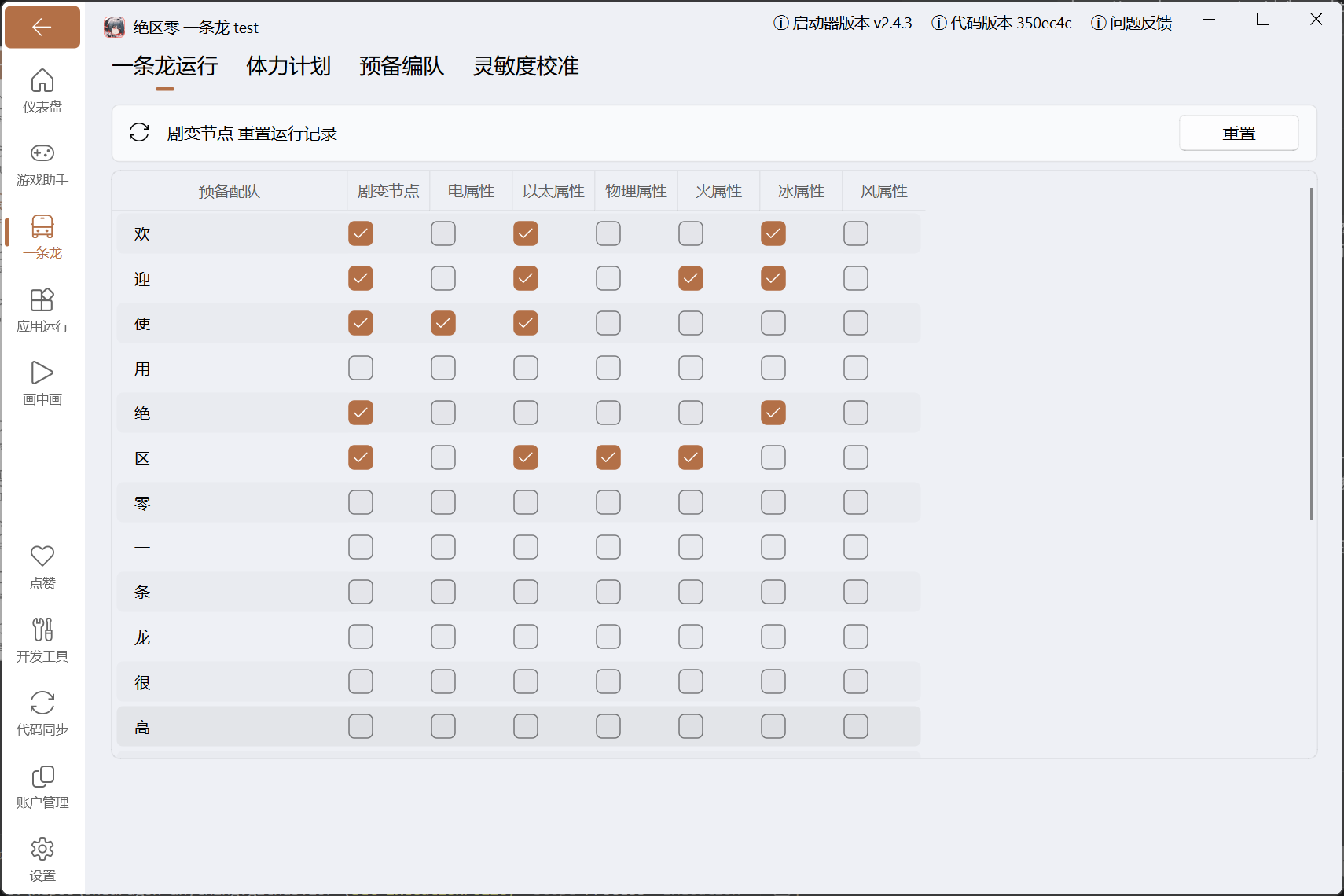The height and width of the screenshot is (896, 1344).
Task: Switch to the 灵敏度校准 tab
Action: 526,66
